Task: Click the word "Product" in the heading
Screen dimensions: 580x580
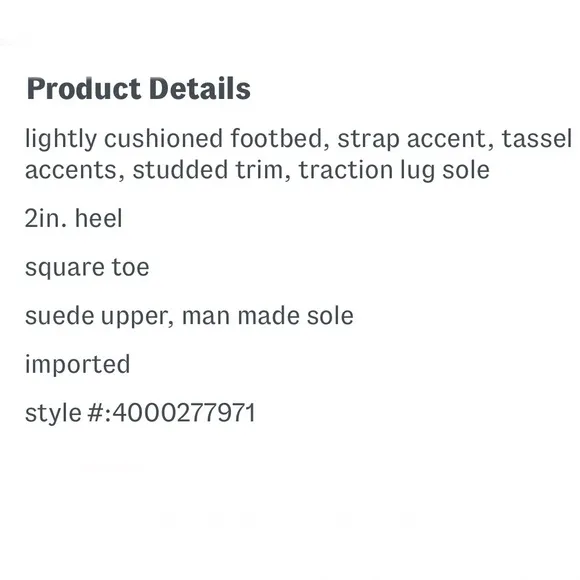Action: pos(84,89)
